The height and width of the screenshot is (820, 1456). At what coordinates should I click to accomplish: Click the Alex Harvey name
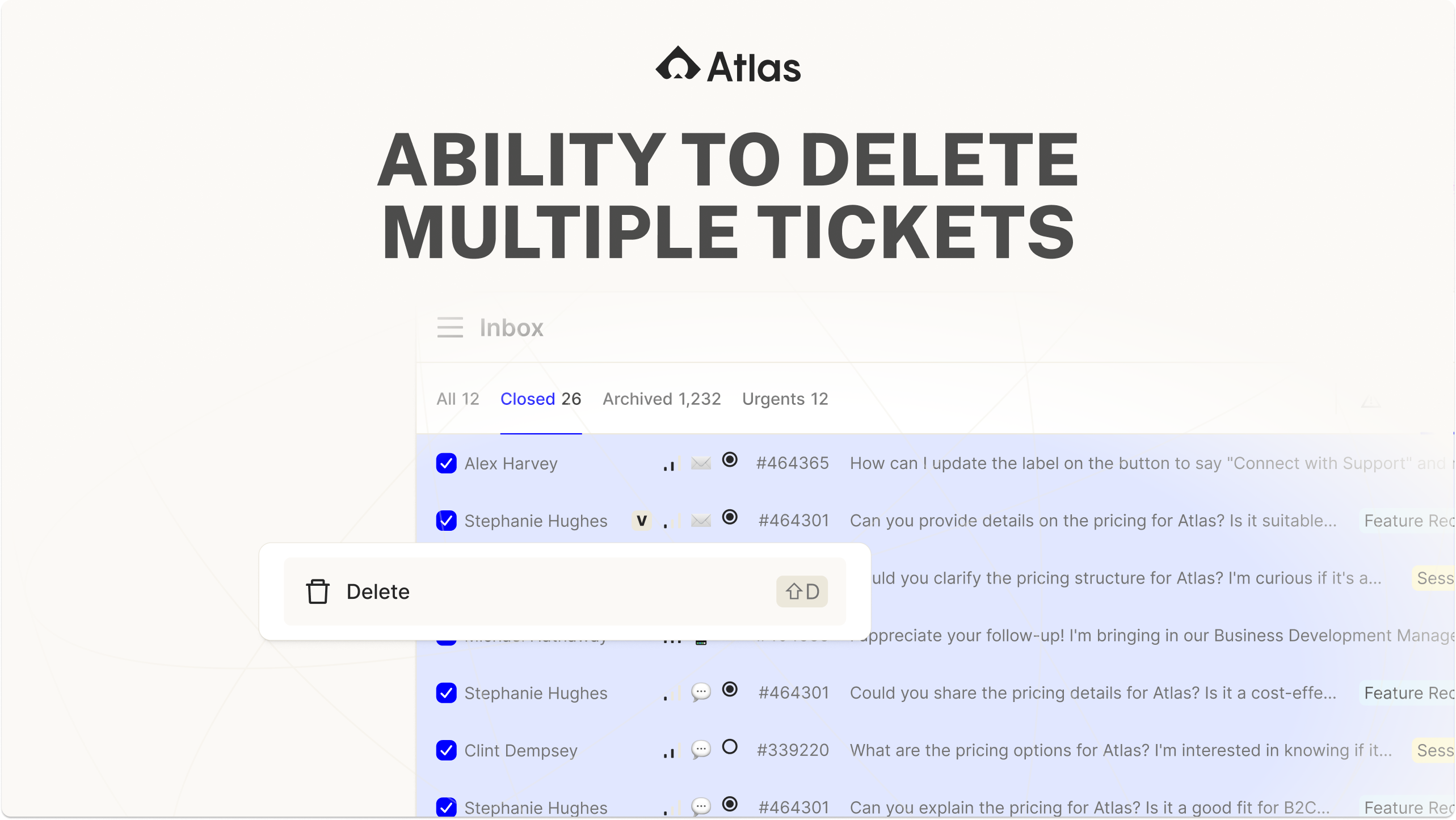(x=511, y=464)
